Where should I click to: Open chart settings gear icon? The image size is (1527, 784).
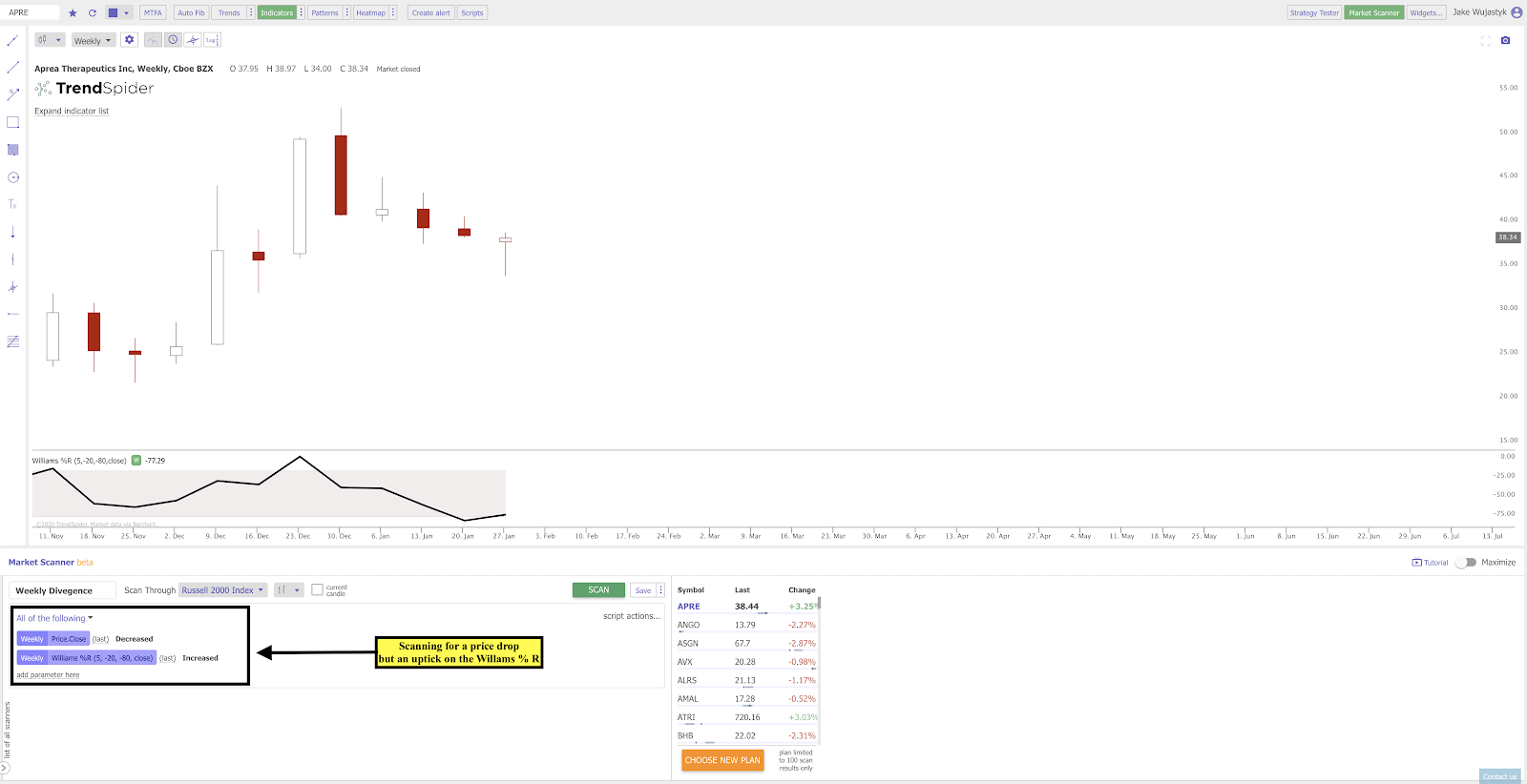(x=130, y=40)
